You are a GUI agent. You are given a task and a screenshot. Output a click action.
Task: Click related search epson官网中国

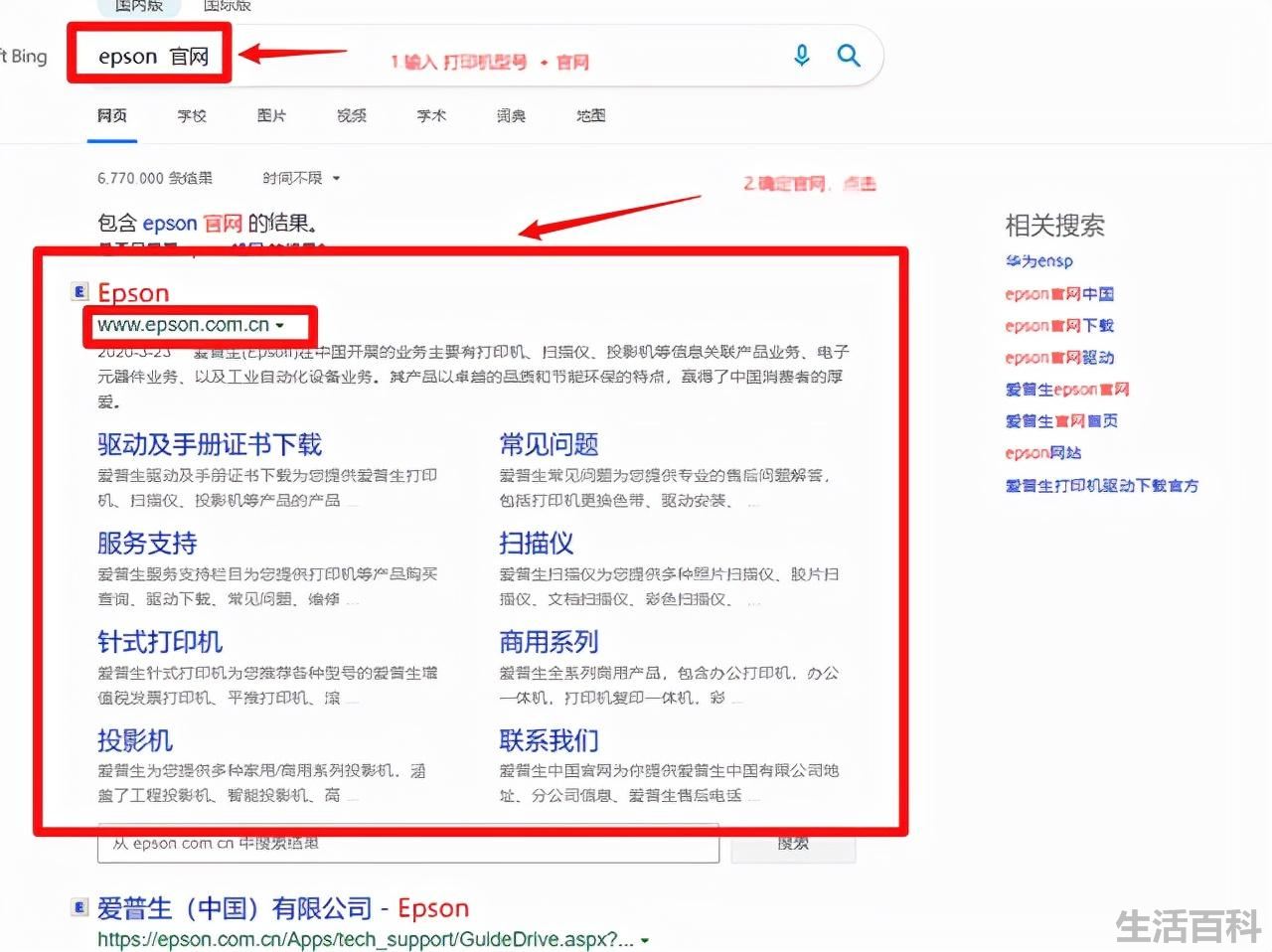[x=1059, y=294]
